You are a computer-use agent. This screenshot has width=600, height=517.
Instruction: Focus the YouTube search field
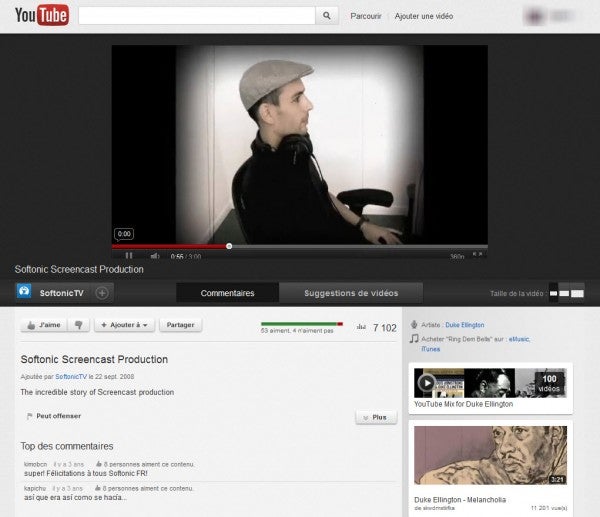[x=197, y=16]
